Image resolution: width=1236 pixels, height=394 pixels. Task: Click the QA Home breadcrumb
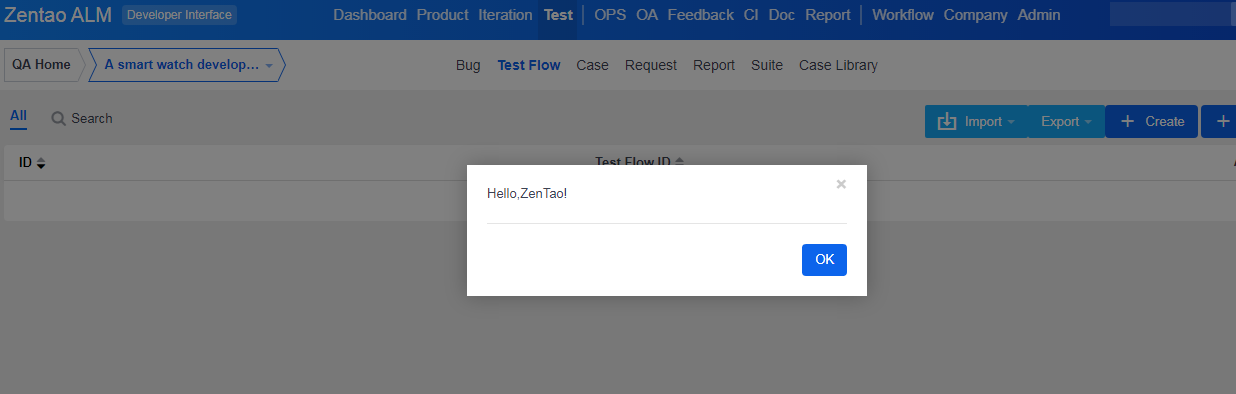42,65
